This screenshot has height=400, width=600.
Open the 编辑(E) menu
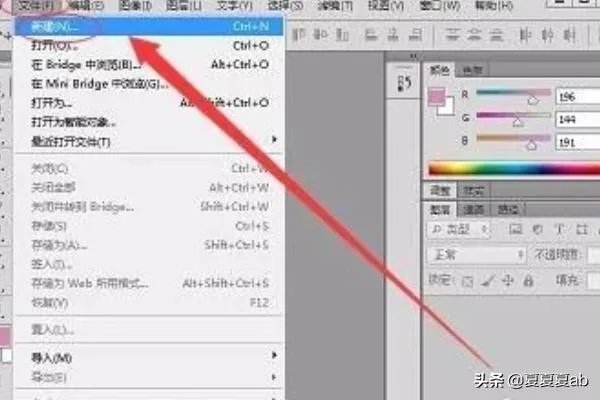point(86,6)
